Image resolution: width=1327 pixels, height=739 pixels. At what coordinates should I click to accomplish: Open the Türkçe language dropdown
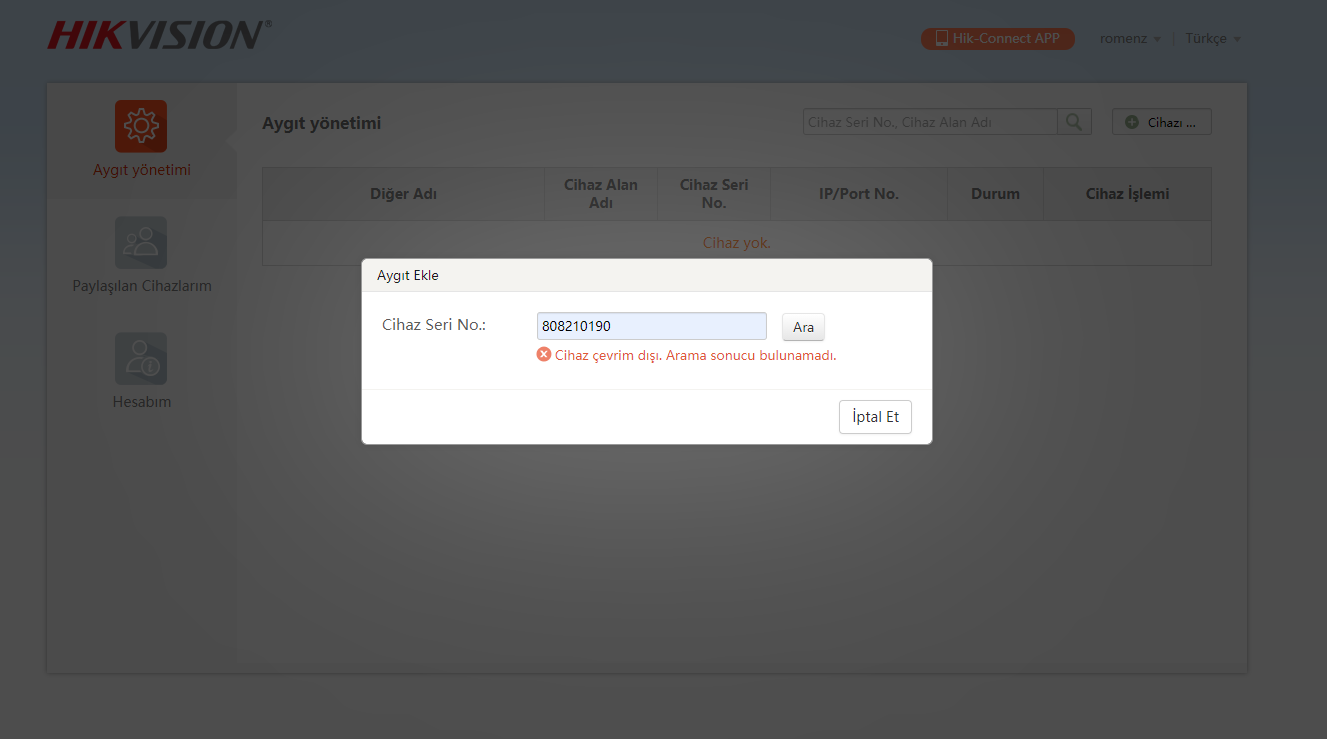(1212, 39)
